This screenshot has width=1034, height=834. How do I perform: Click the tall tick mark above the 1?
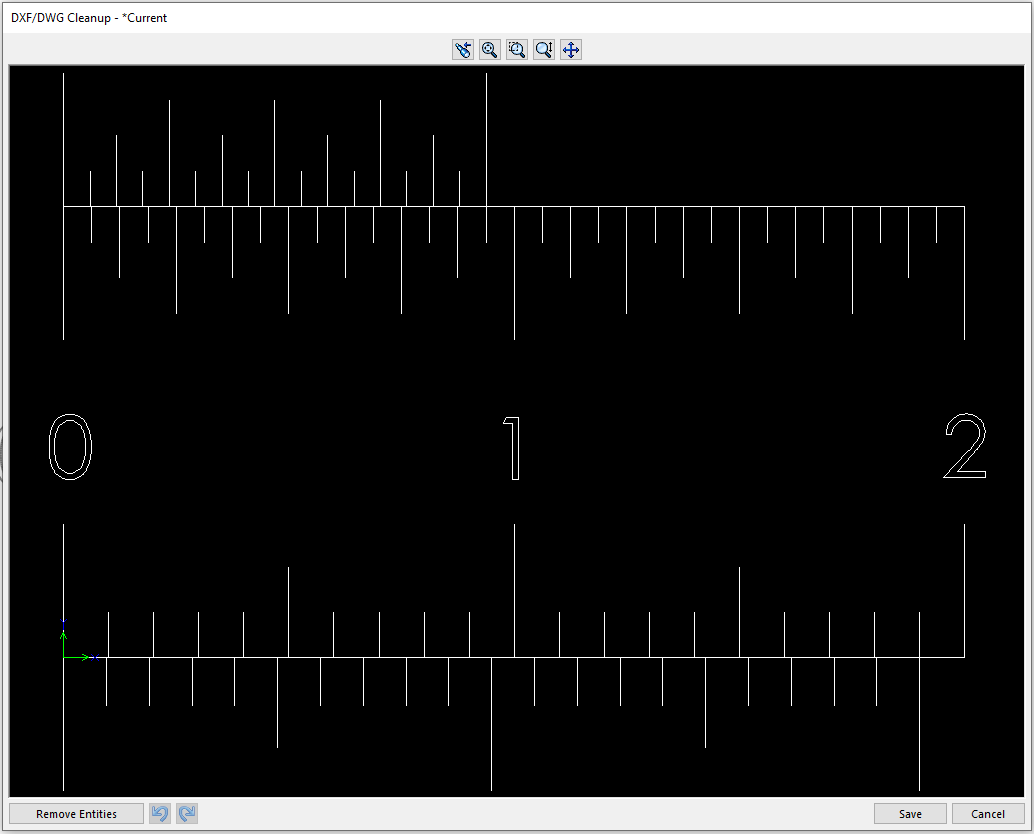486,130
